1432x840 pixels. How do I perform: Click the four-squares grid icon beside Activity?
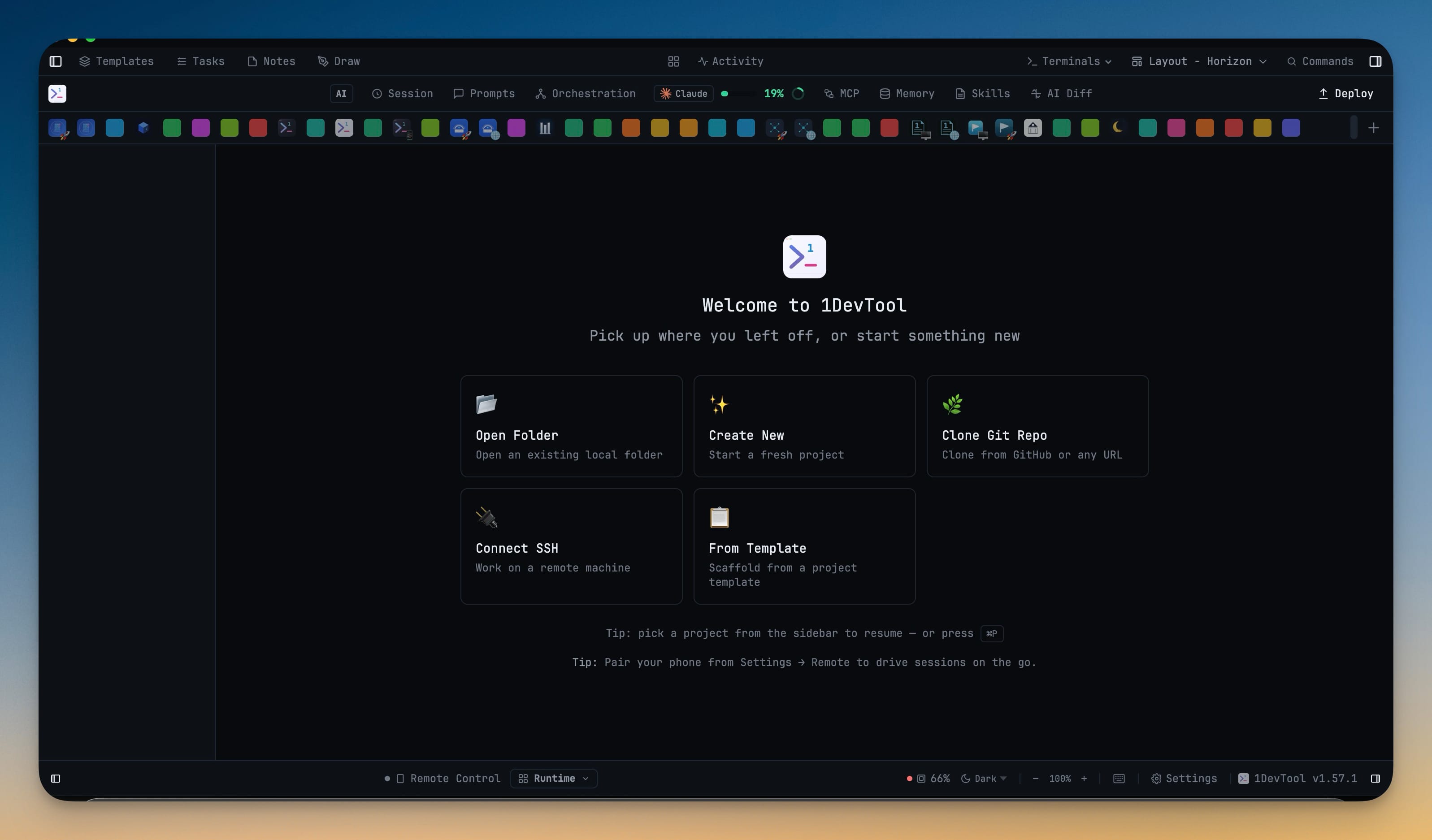(x=673, y=61)
